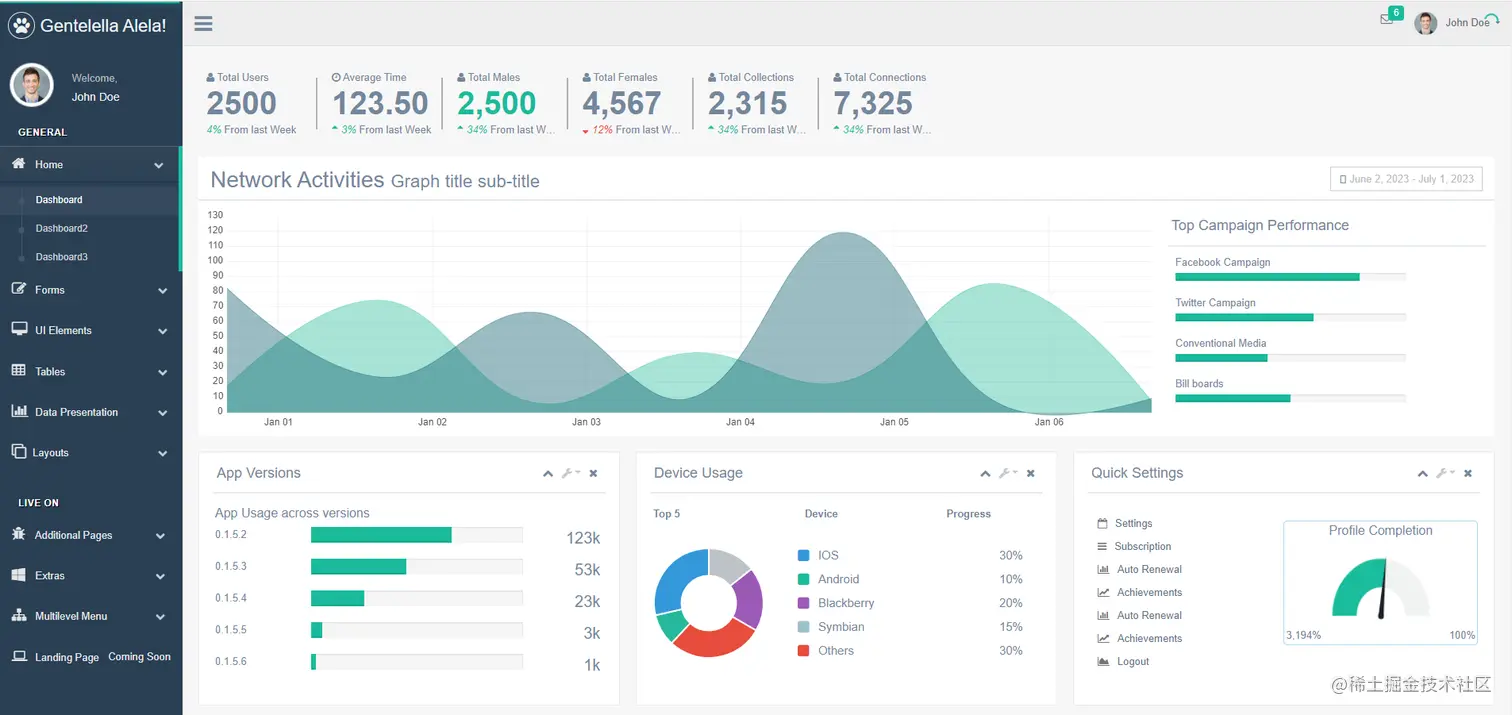This screenshot has height=715, width=1512.
Task: Open the date range picker field
Action: click(1406, 179)
